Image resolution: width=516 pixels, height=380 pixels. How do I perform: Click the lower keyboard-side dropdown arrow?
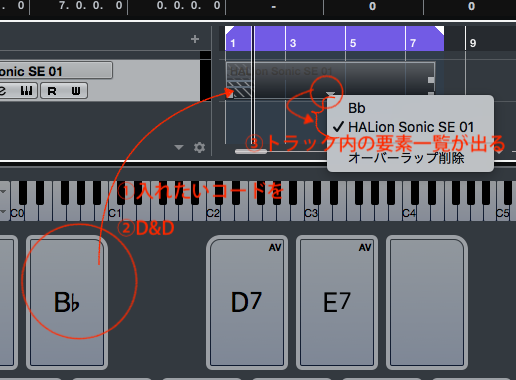[x=3, y=211]
